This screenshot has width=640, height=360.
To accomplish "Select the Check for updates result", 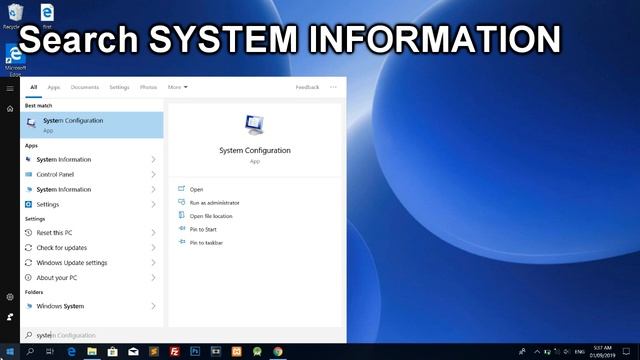I will pyautogui.click(x=92, y=248).
